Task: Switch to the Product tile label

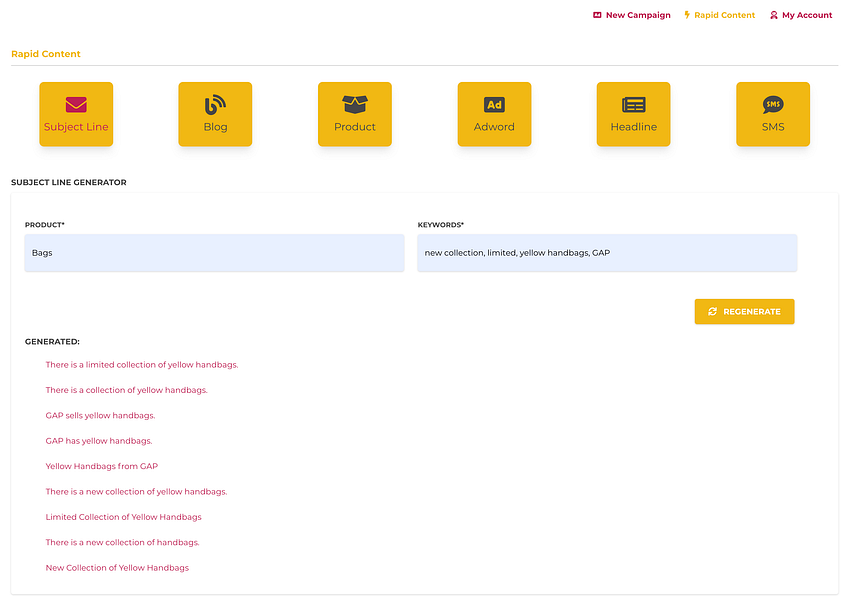Action: pos(355,127)
